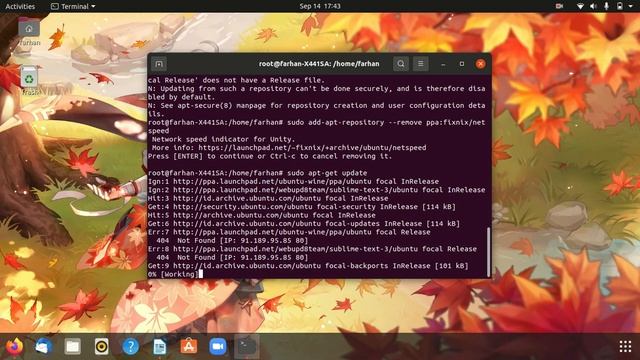Screen dimensions: 640x360
Task: Open the Help icon in the dock
Action: (x=131, y=347)
